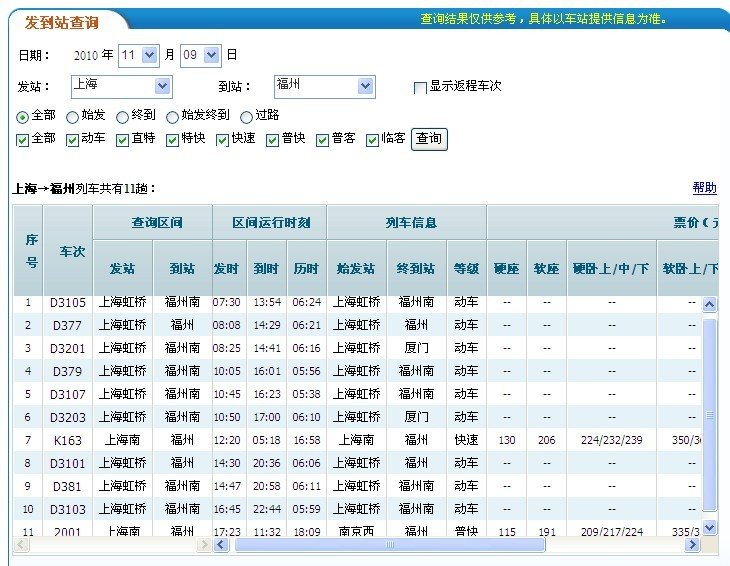Click the vertical scrollbar thumb of the table
Screen dimensions: 730x566
(709, 414)
